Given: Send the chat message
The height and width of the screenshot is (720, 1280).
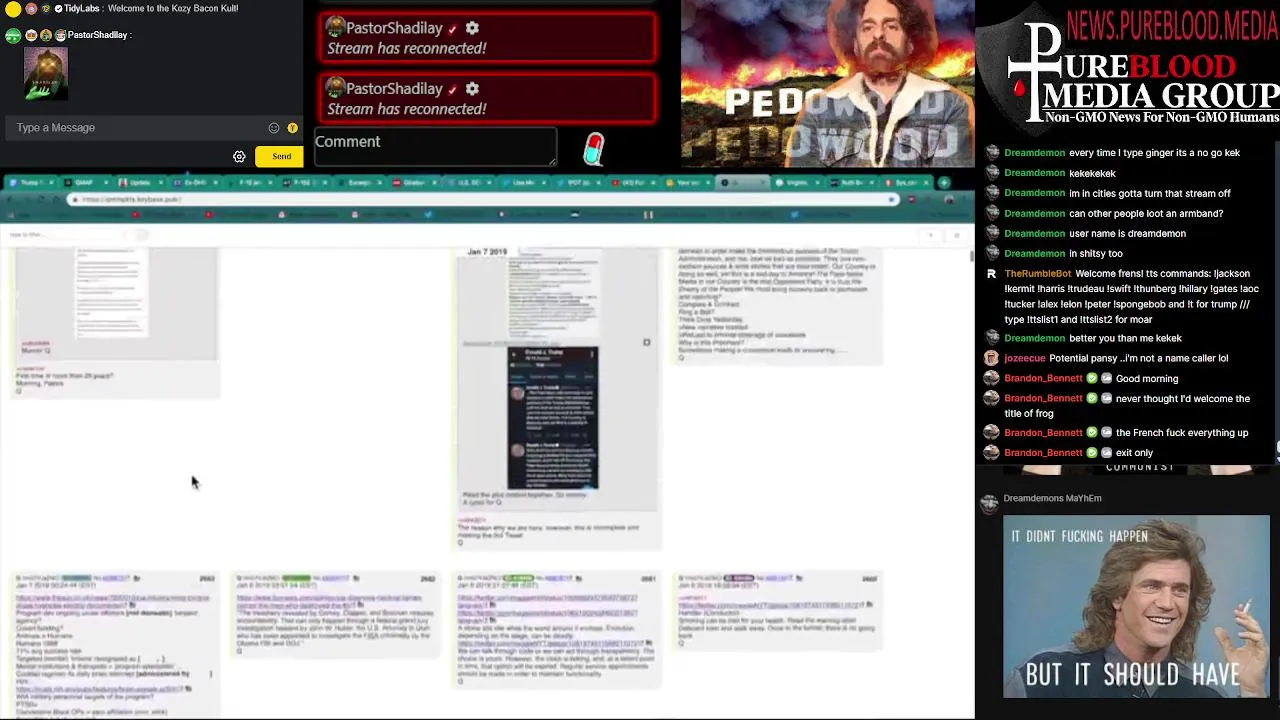Looking at the screenshot, I should [x=281, y=157].
